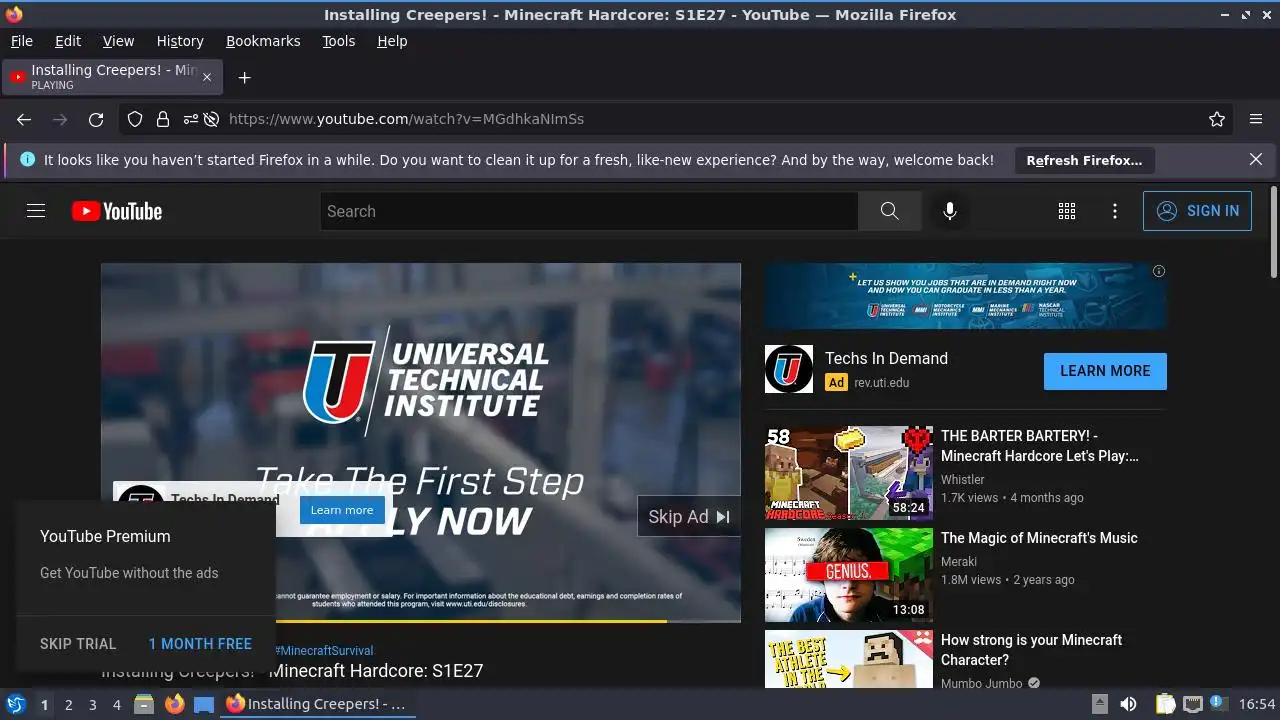Open the History menu
Viewport: 1280px width, 720px height.
[180, 41]
